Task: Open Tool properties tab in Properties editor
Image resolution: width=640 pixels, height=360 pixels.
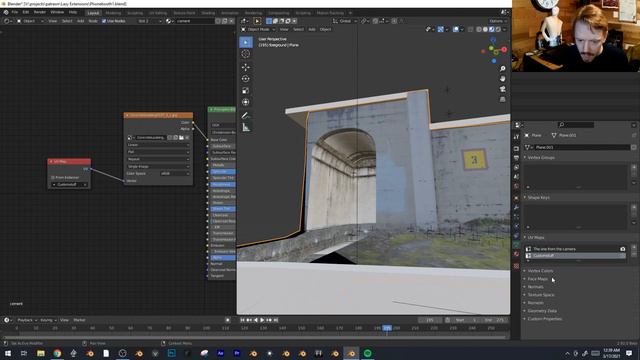Action: coord(516,137)
